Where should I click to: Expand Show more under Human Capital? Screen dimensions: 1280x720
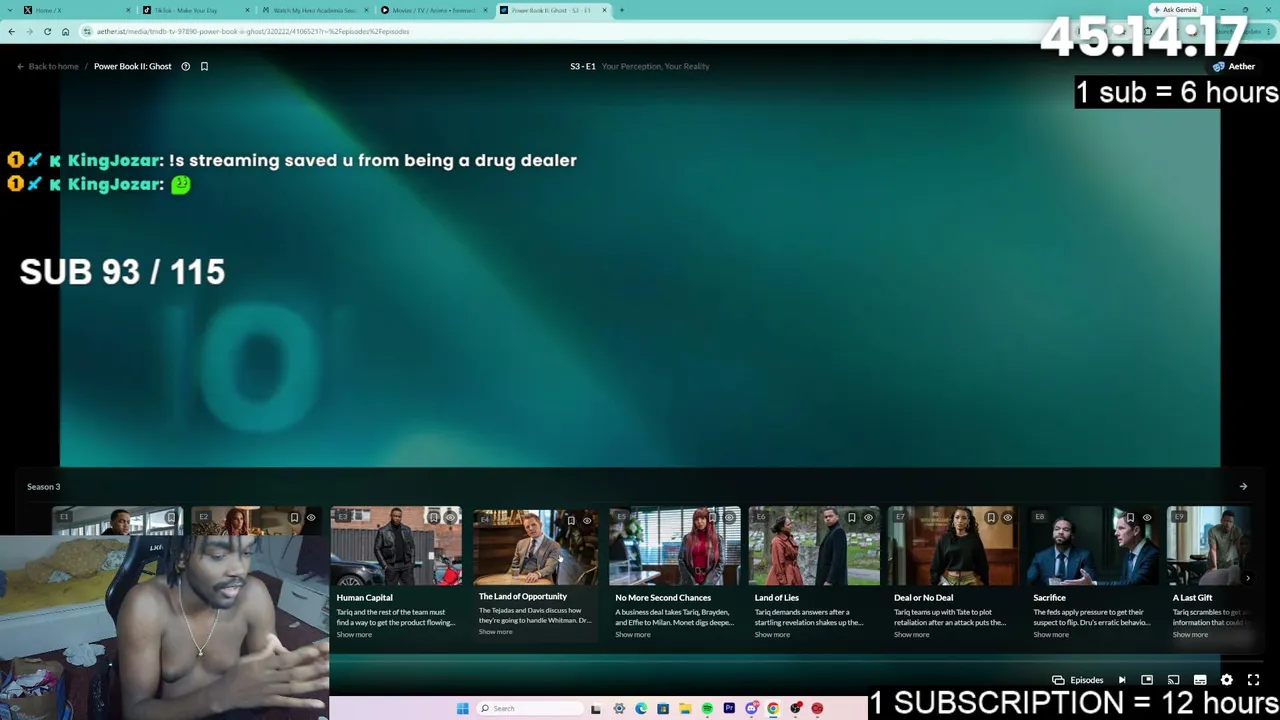tap(354, 634)
